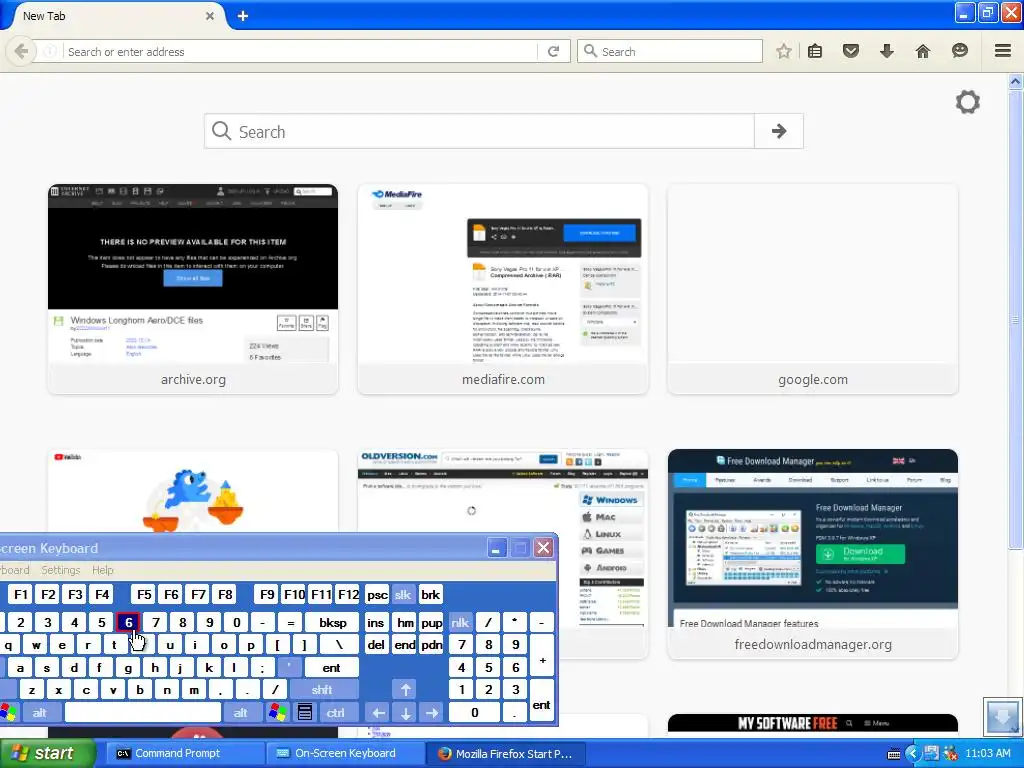Open the Pocket icon in toolbar
This screenshot has height=768, width=1024.
850,51
